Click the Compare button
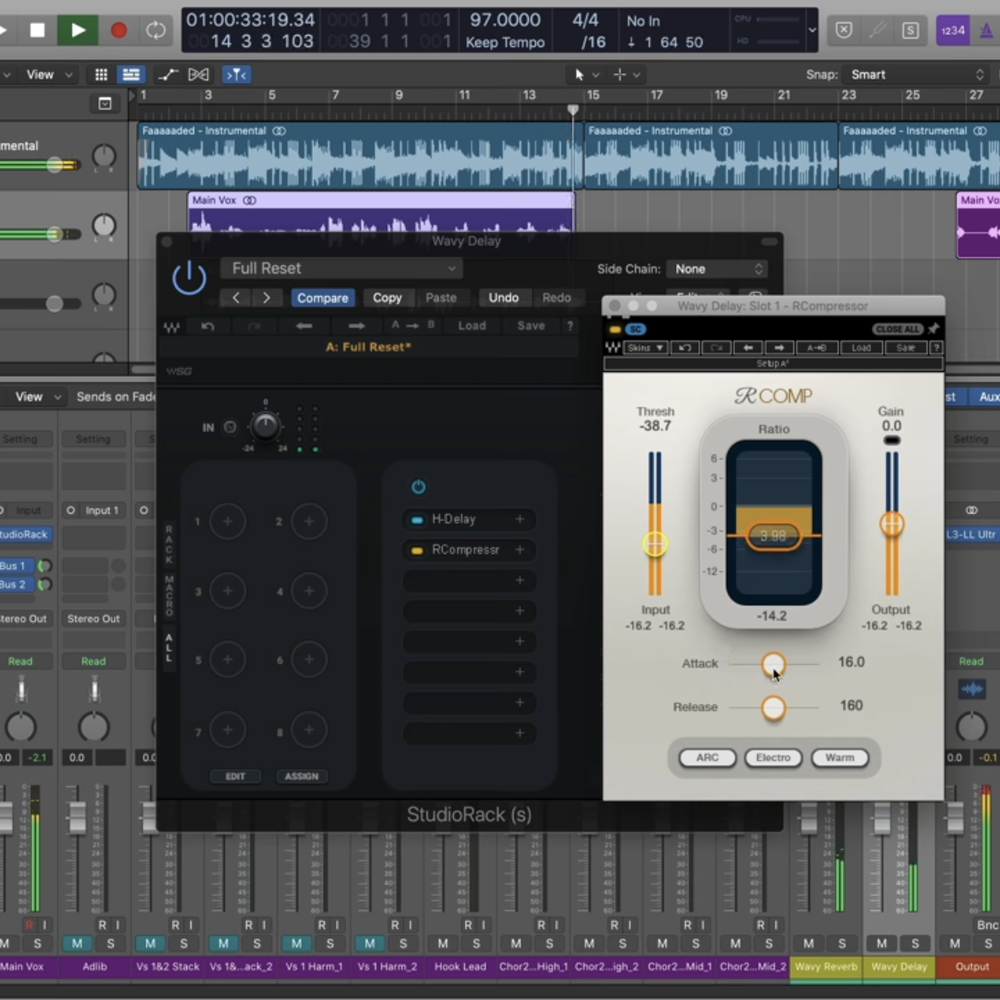This screenshot has height=1000, width=1000. pyautogui.click(x=322, y=298)
